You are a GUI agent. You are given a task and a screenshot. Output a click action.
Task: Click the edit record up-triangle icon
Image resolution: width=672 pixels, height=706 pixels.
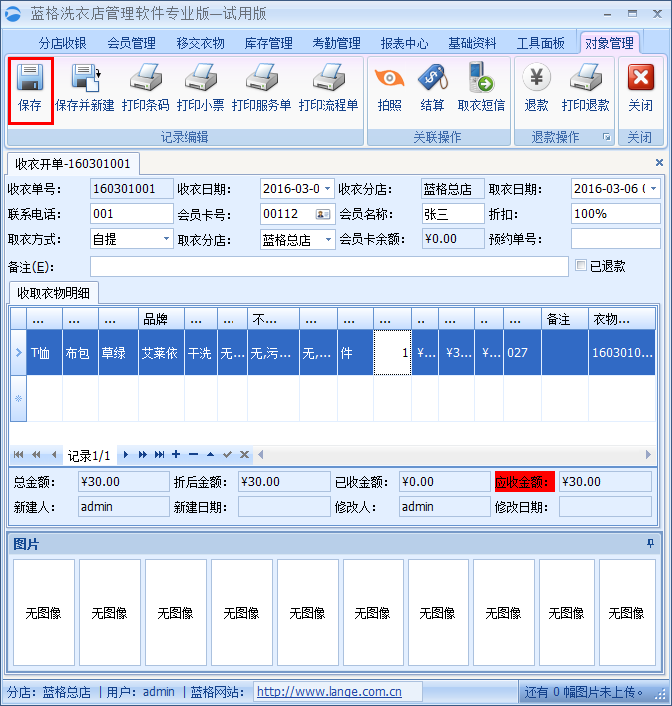pyautogui.click(x=210, y=455)
